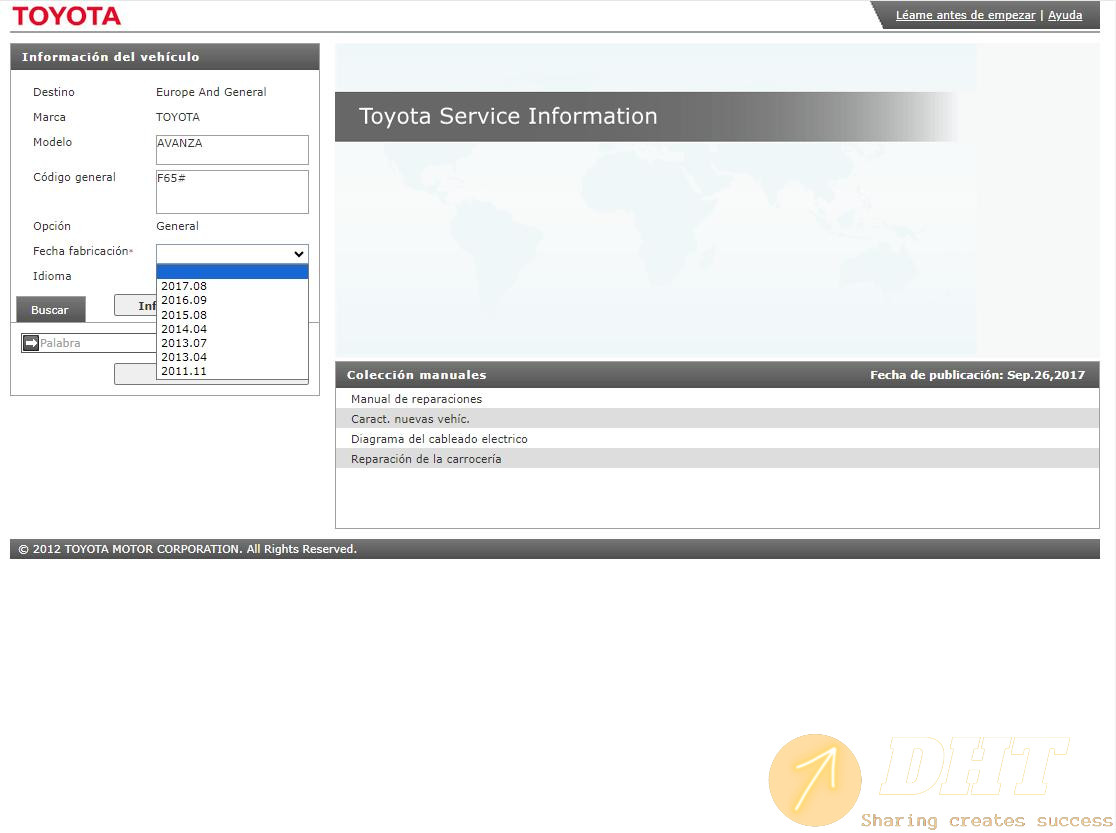Open Diagrama del cableado electrico
The width and height of the screenshot is (1116, 833).
[x=439, y=439]
